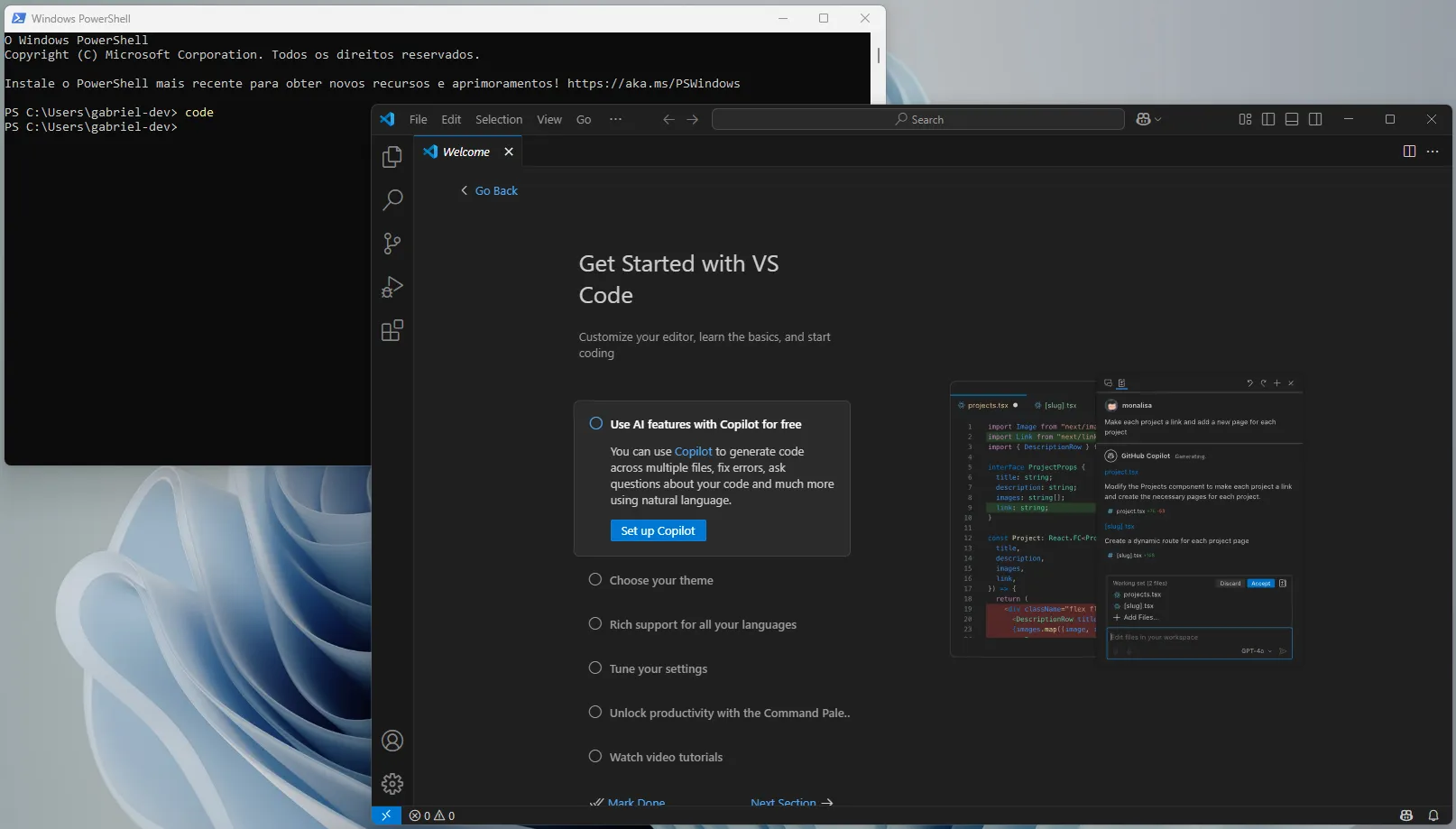The width and height of the screenshot is (1456, 829).
Task: Click the 'Get Started with VS Code' heading
Action: tap(678, 279)
